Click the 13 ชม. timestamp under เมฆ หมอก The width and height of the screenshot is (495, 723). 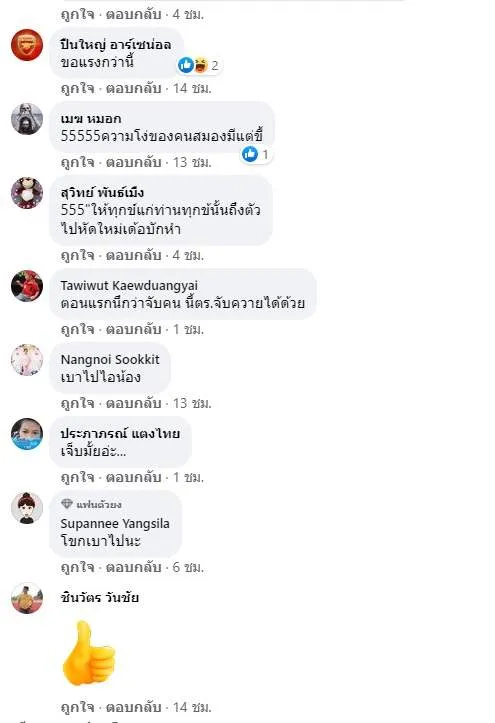click(x=192, y=162)
